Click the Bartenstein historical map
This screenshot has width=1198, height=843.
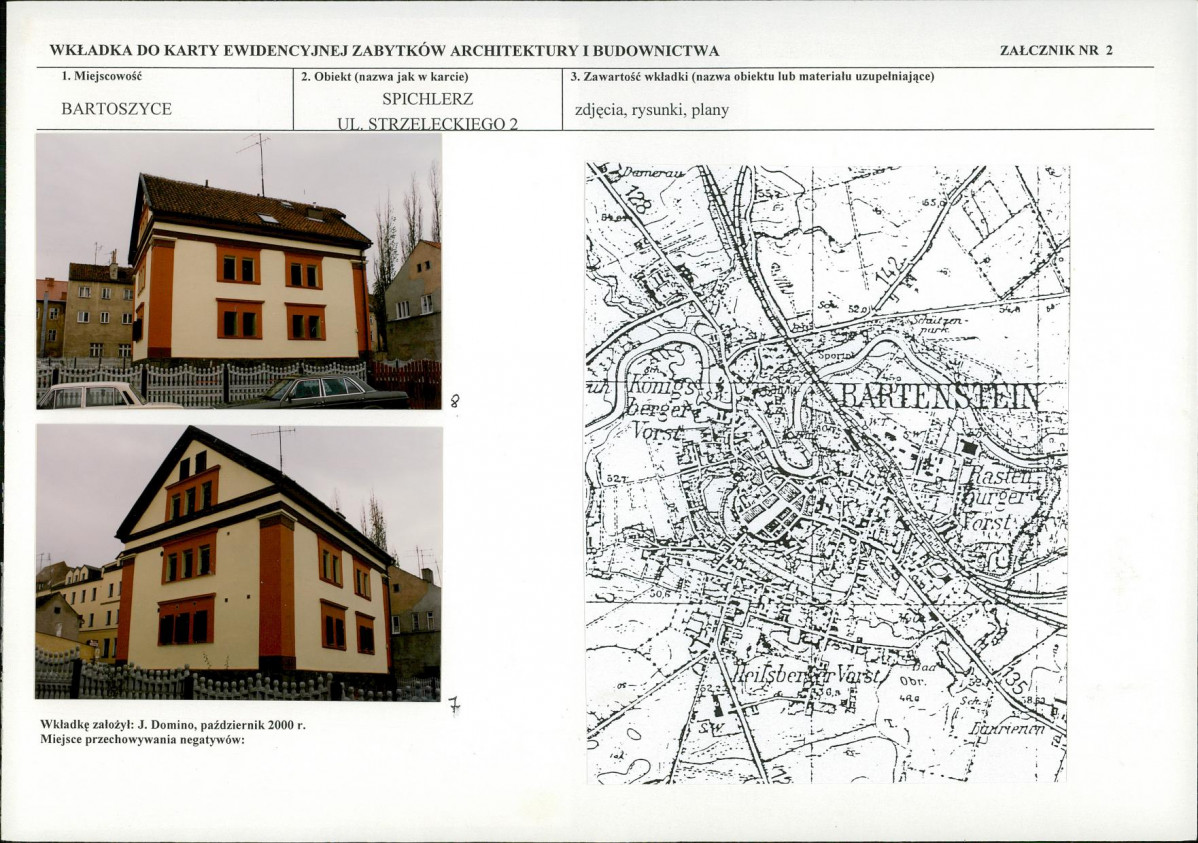point(827,473)
